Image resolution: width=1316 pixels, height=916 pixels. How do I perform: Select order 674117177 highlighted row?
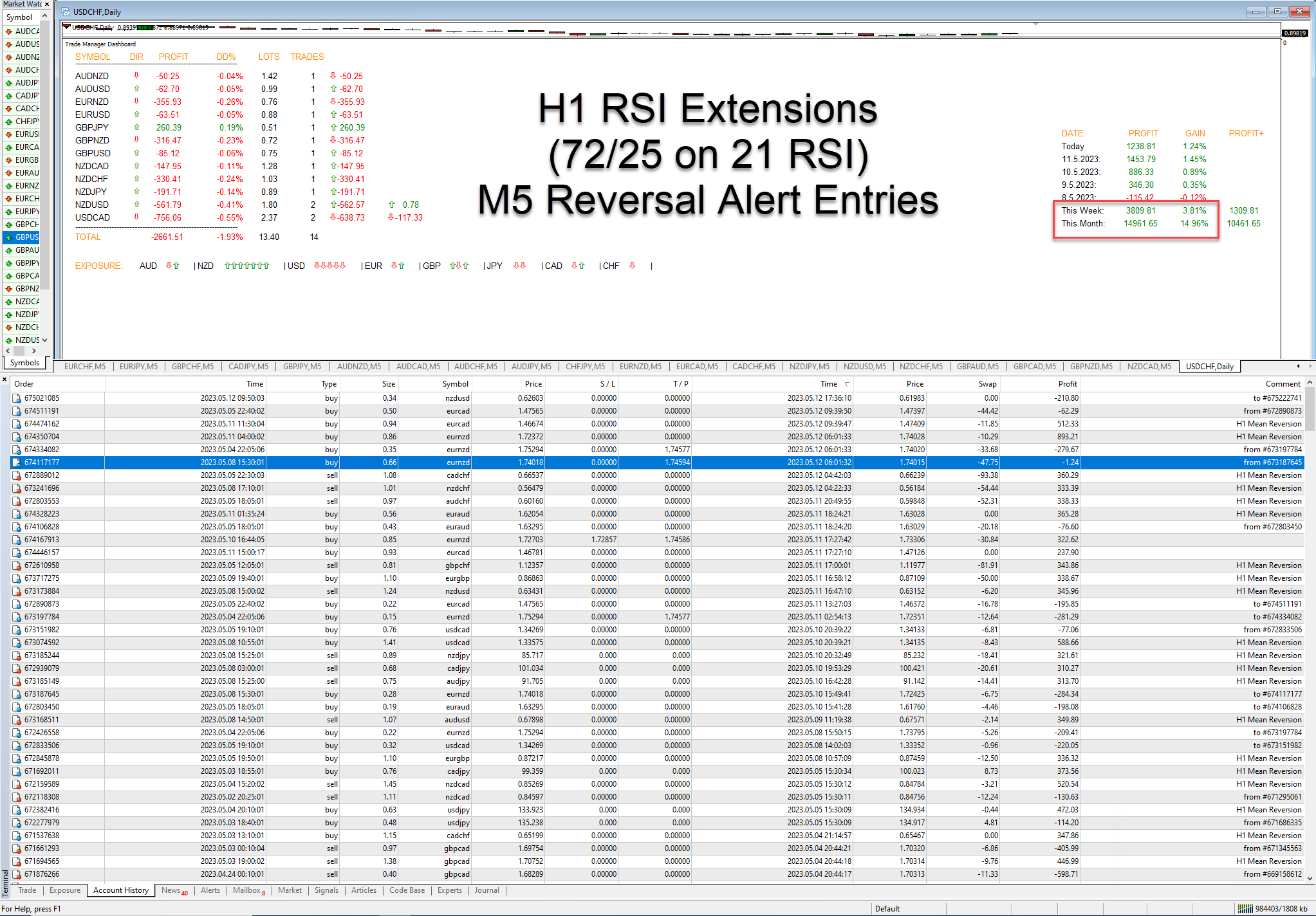click(658, 463)
